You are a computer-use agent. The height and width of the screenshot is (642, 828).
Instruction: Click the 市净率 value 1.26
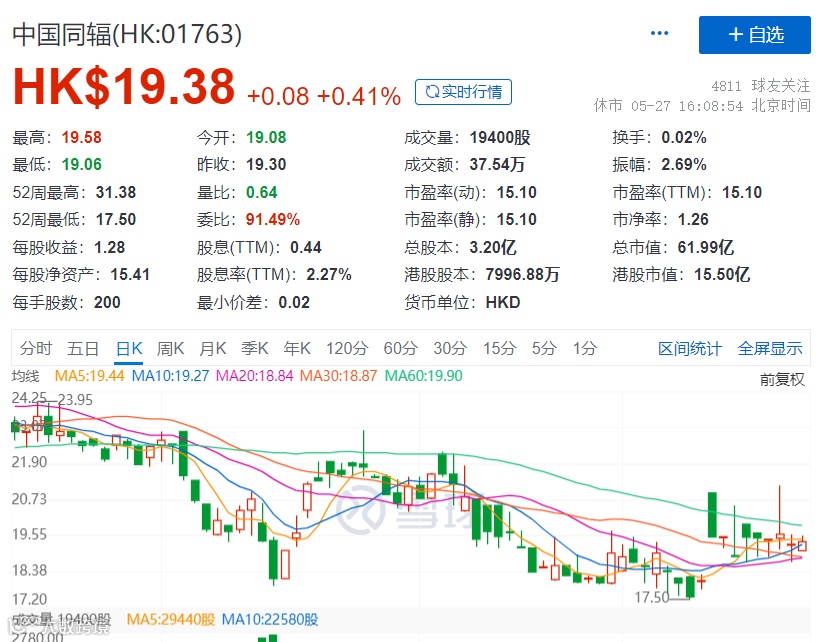pos(693,219)
